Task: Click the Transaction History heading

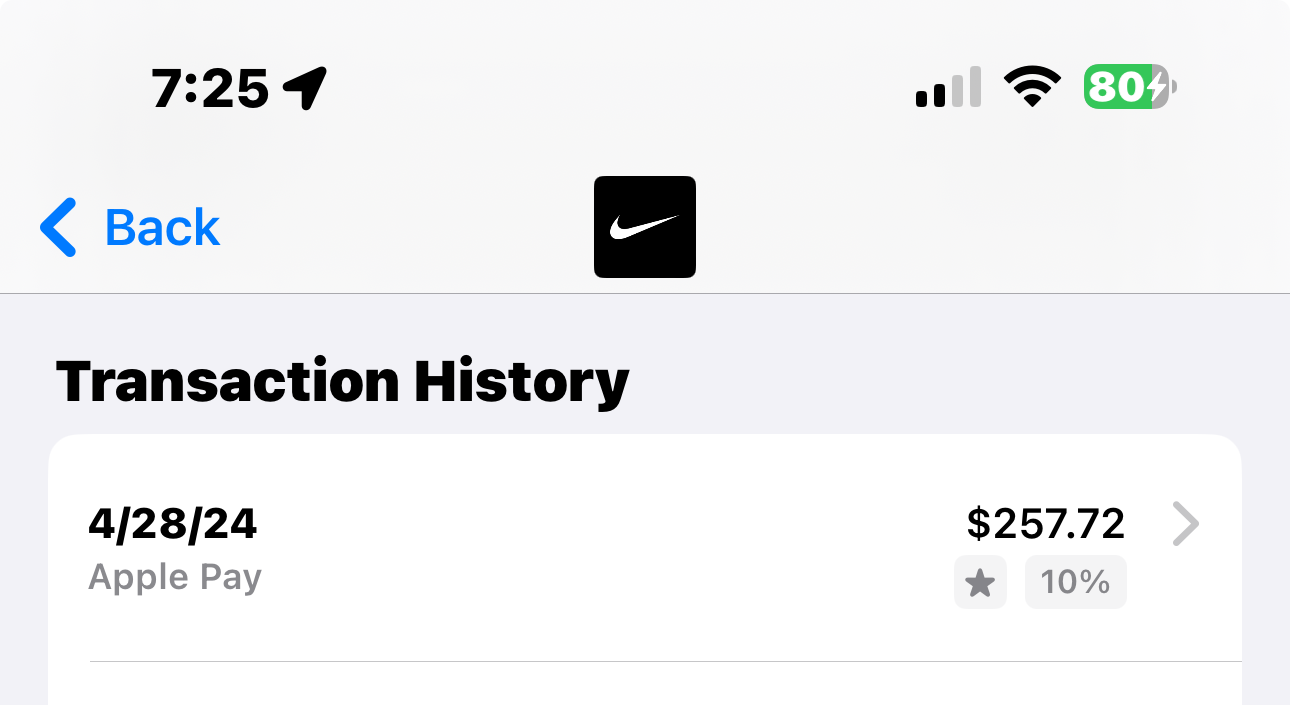Action: pos(342,382)
